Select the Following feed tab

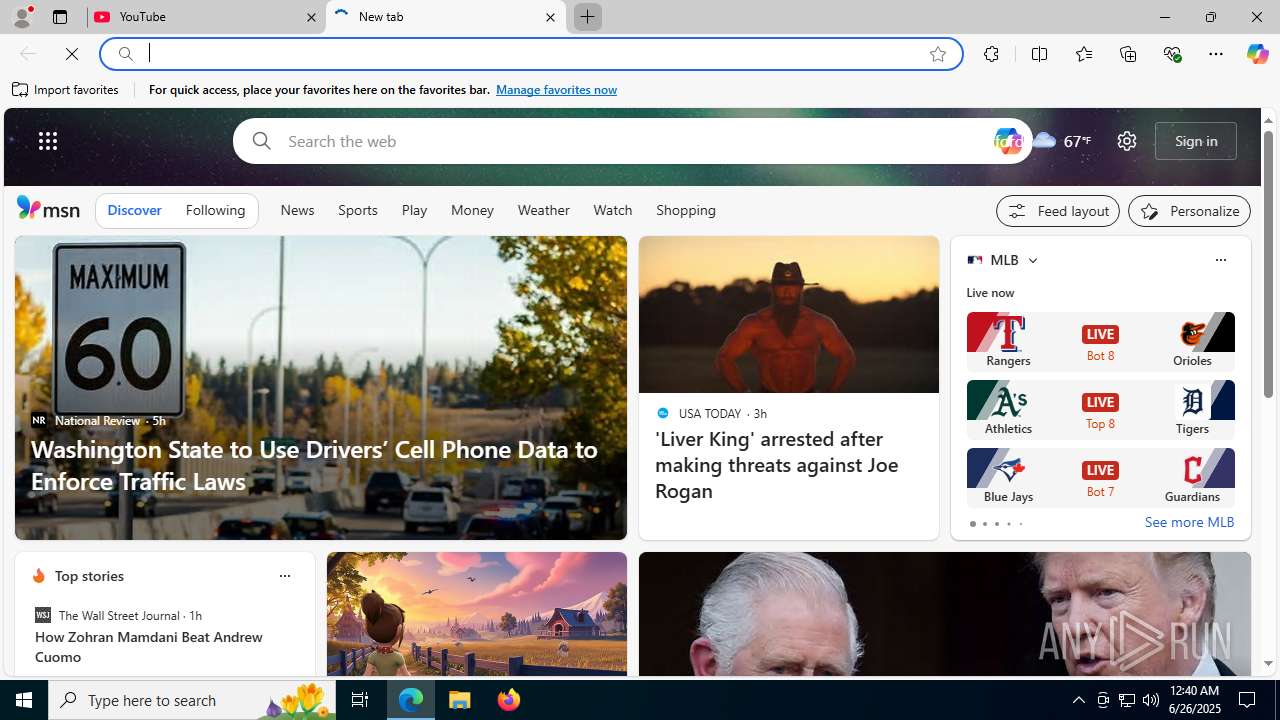(x=215, y=210)
